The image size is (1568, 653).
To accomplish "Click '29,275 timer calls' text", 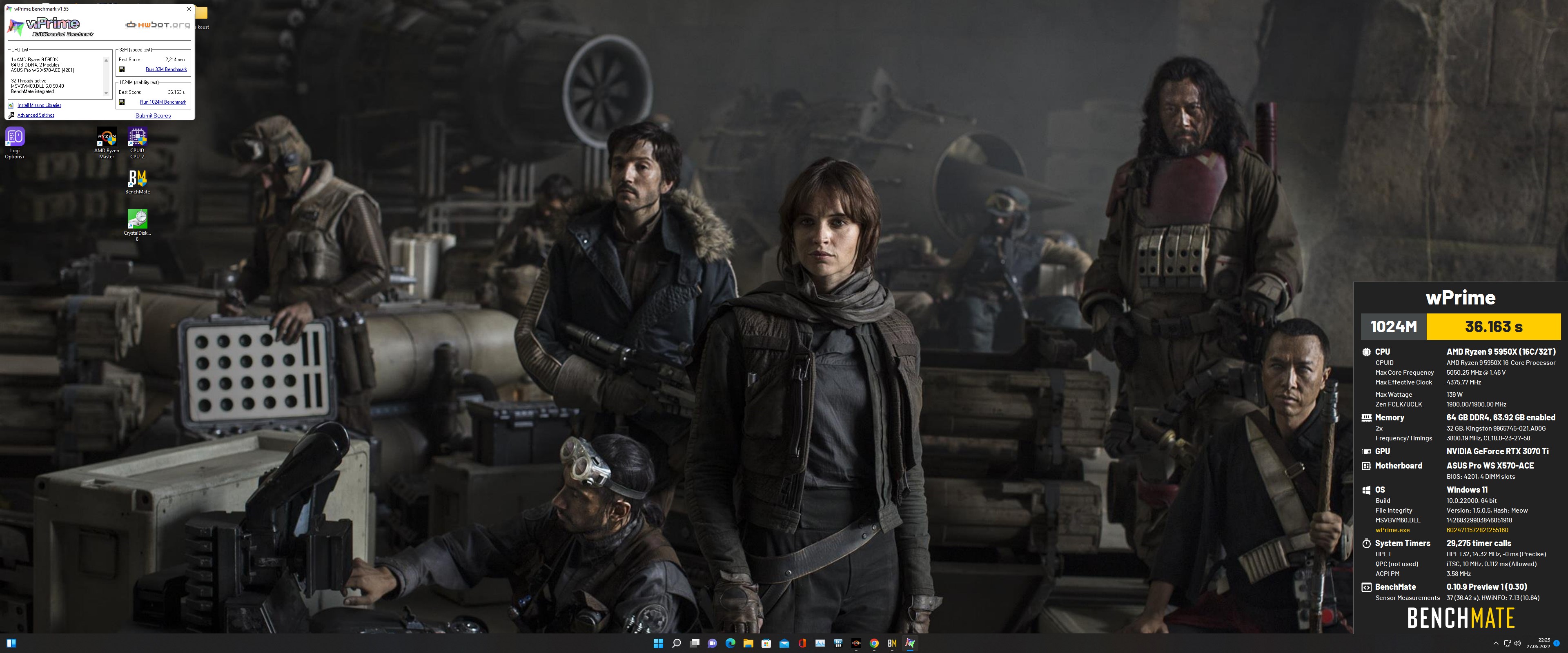I will [1479, 544].
